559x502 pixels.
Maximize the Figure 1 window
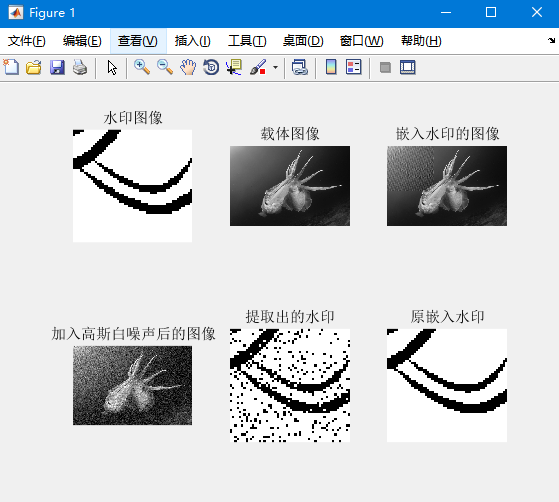(491, 13)
